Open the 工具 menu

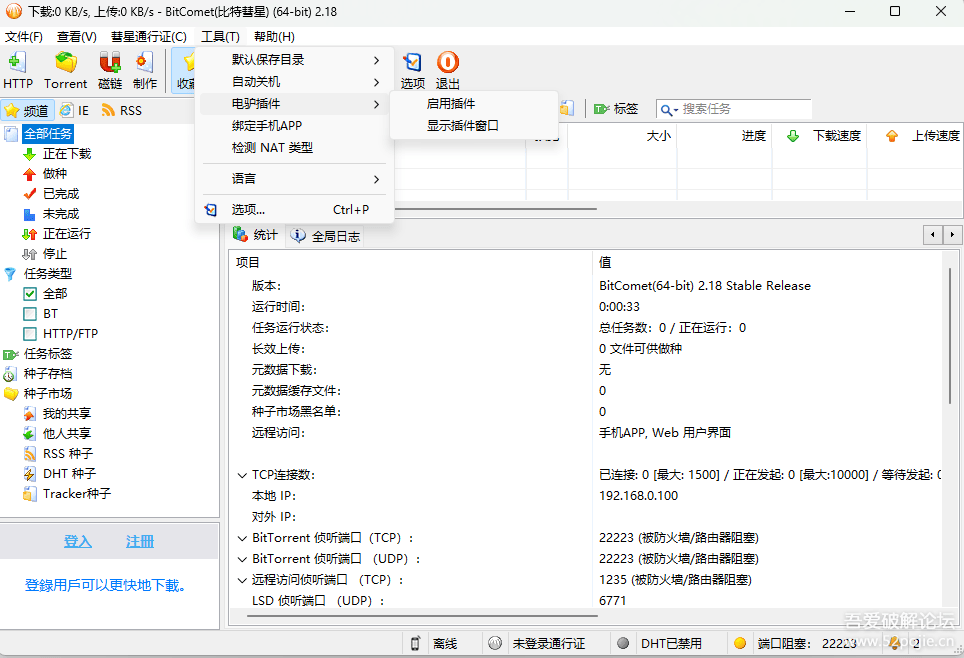click(220, 36)
